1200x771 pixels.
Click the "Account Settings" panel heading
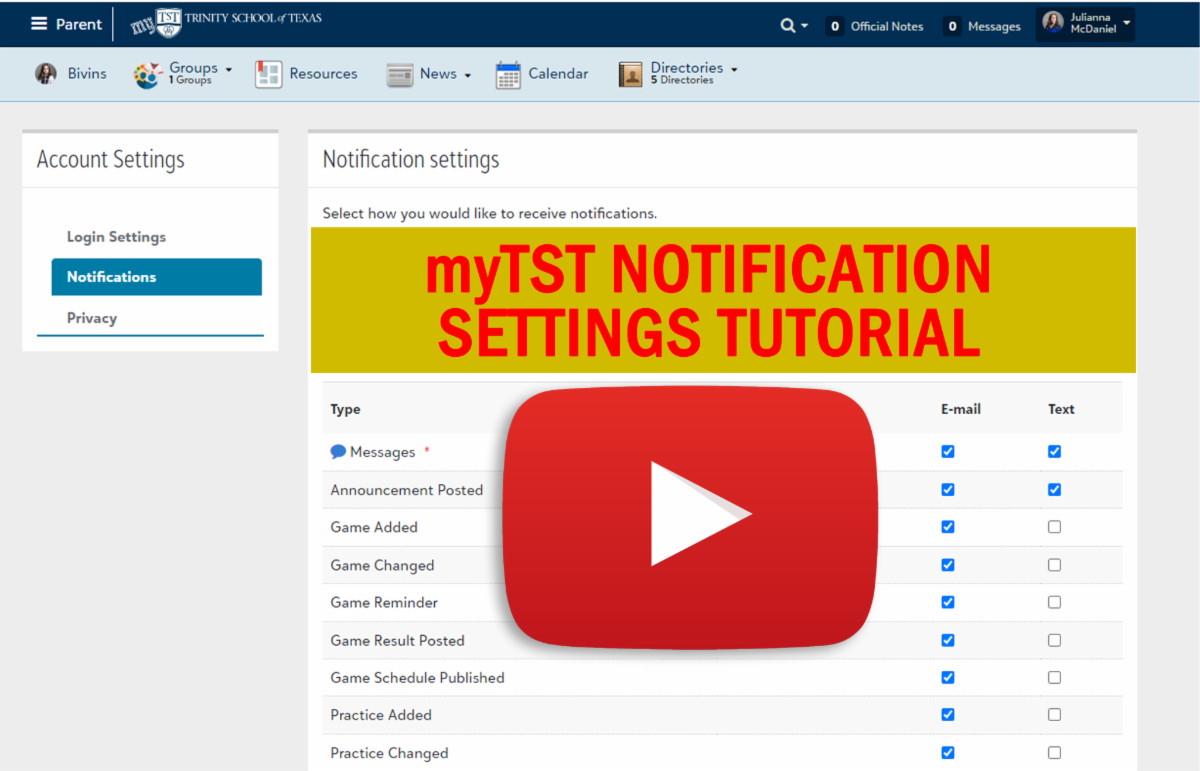click(111, 159)
